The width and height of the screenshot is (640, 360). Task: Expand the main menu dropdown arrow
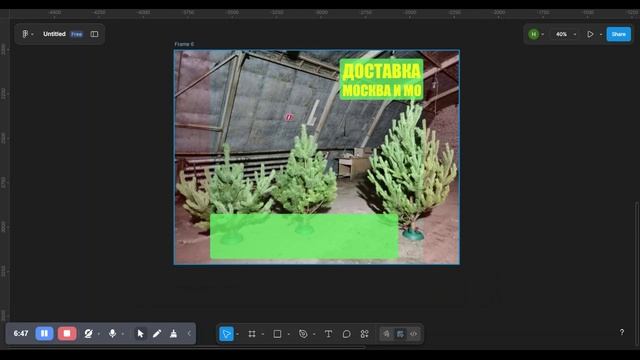[x=32, y=34]
